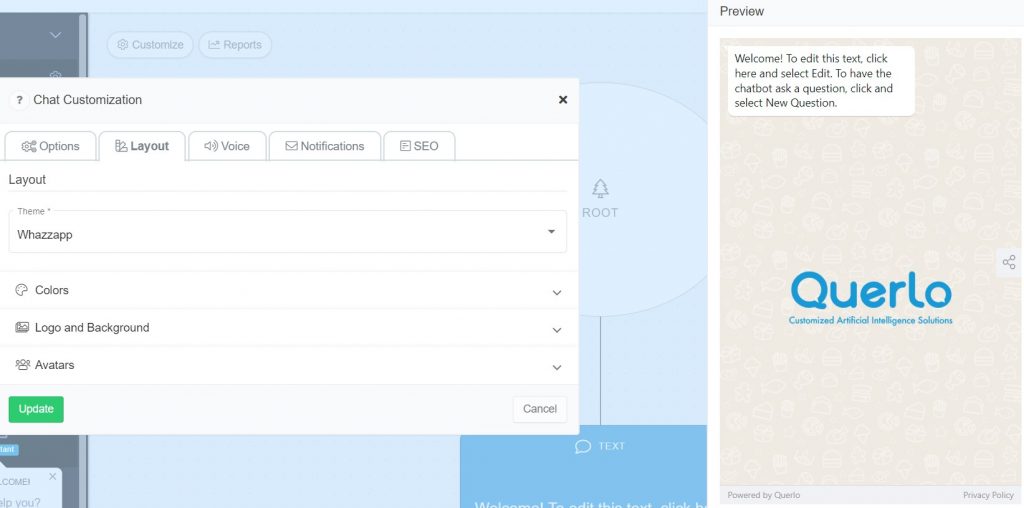Open the Reports button in toolbar
This screenshot has width=1024, height=508.
click(x=235, y=45)
